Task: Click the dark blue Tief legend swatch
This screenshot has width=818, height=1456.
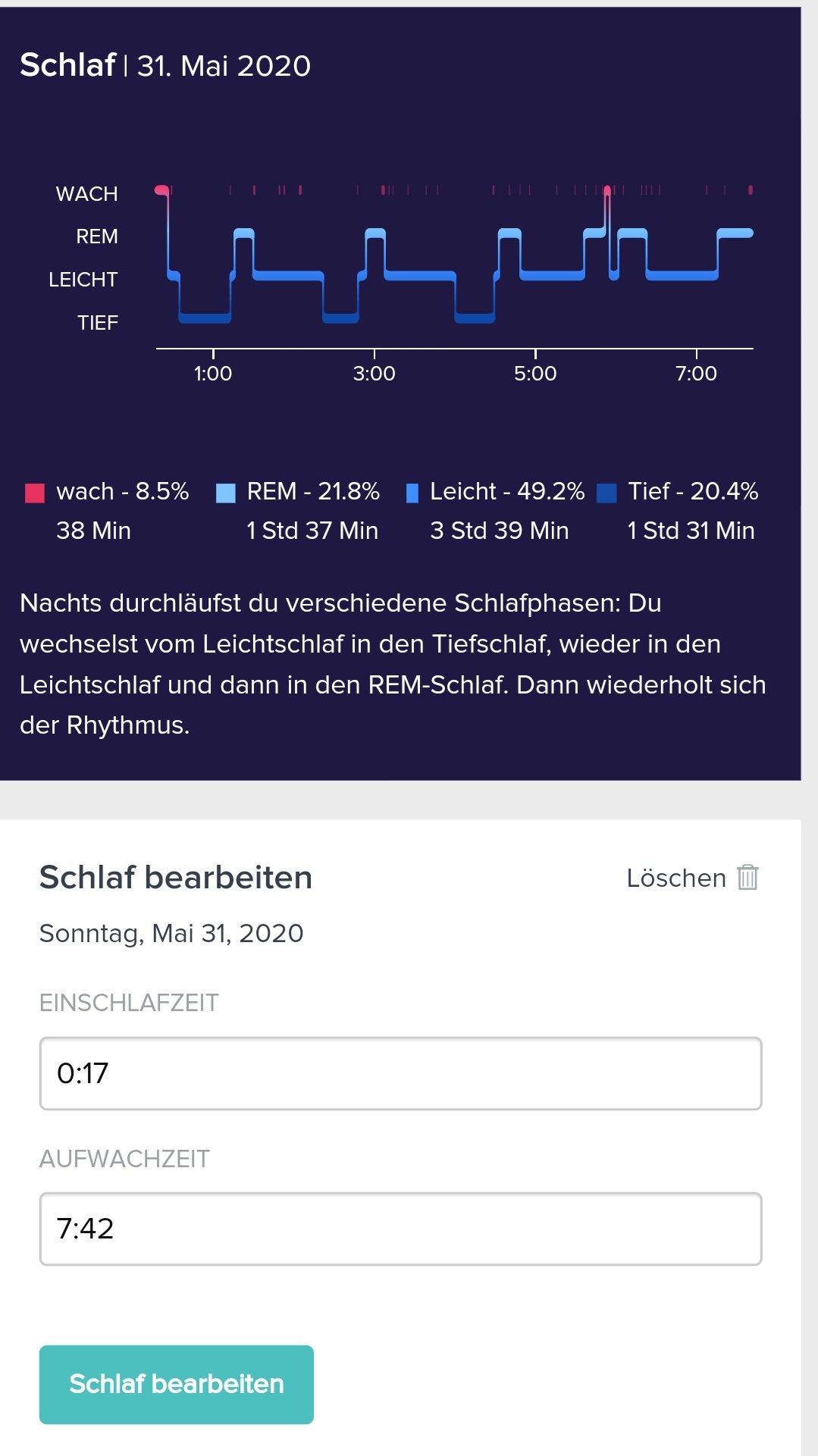Action: (606, 493)
